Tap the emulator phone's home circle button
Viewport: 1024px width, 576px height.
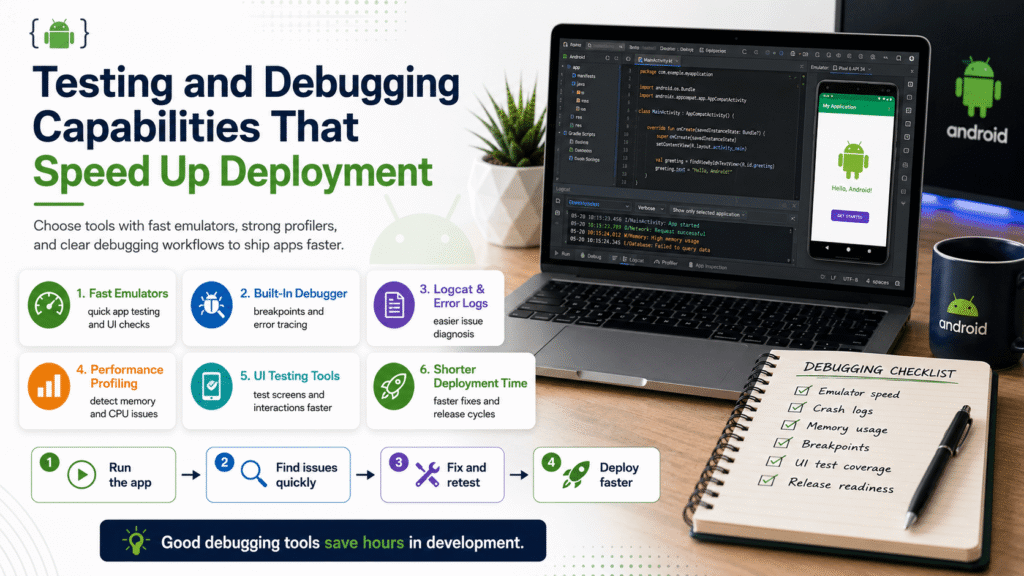click(848, 249)
